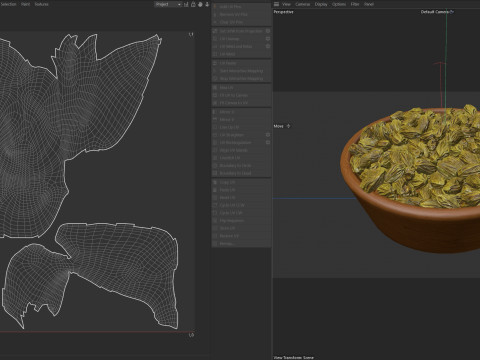Screen dimensions: 480x360
Task: Click UV Weld and Relax icon
Action: pyautogui.click(x=215, y=46)
